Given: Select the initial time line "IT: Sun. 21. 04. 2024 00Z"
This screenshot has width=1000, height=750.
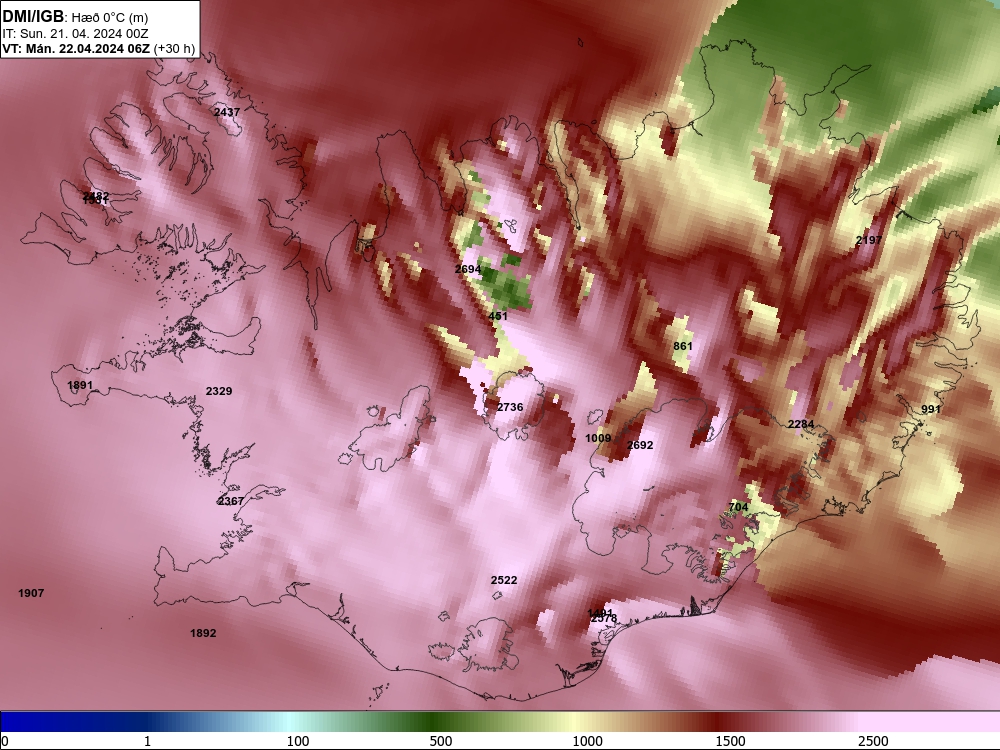Looking at the screenshot, I should pos(75,34).
